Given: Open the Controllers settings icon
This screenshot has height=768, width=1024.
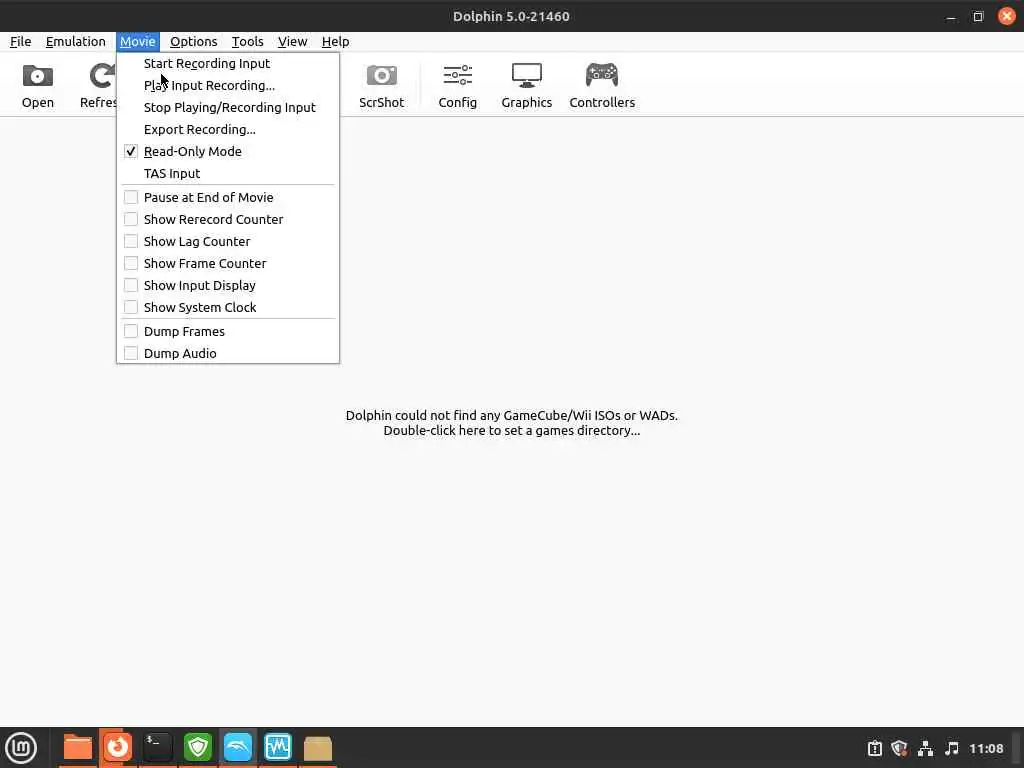Looking at the screenshot, I should click(x=601, y=85).
